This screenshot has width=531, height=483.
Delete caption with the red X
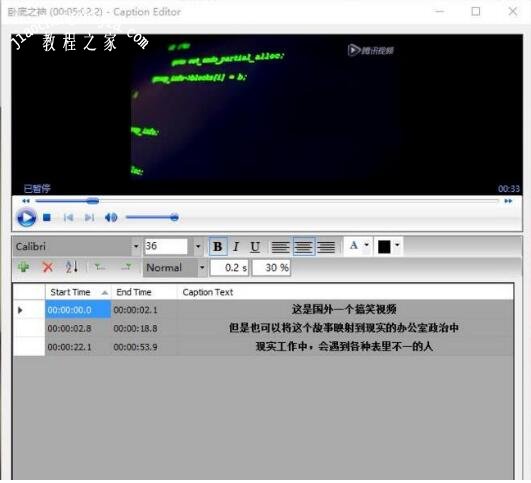[x=48, y=267]
